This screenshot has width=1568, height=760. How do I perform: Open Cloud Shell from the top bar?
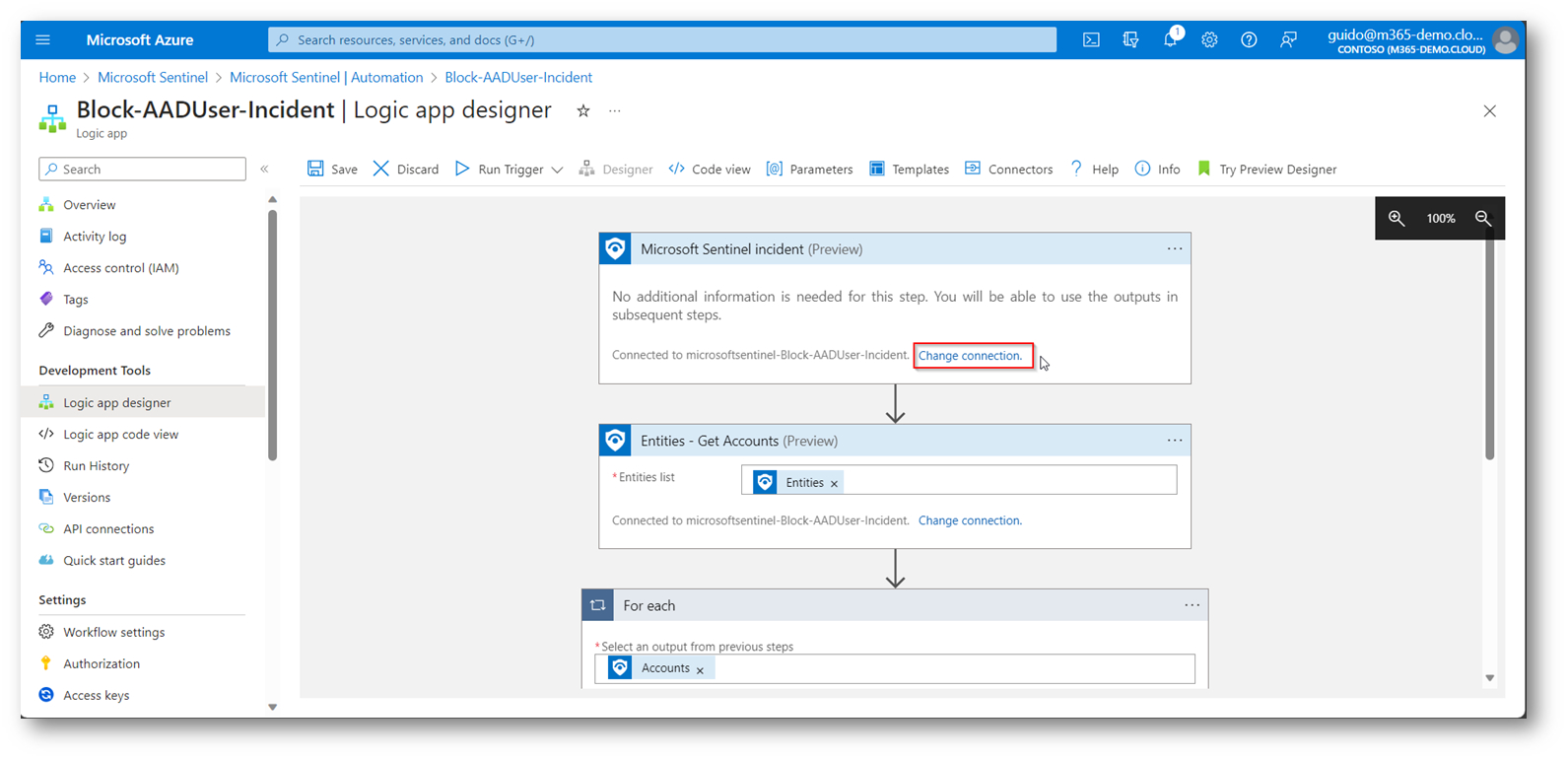(1091, 39)
